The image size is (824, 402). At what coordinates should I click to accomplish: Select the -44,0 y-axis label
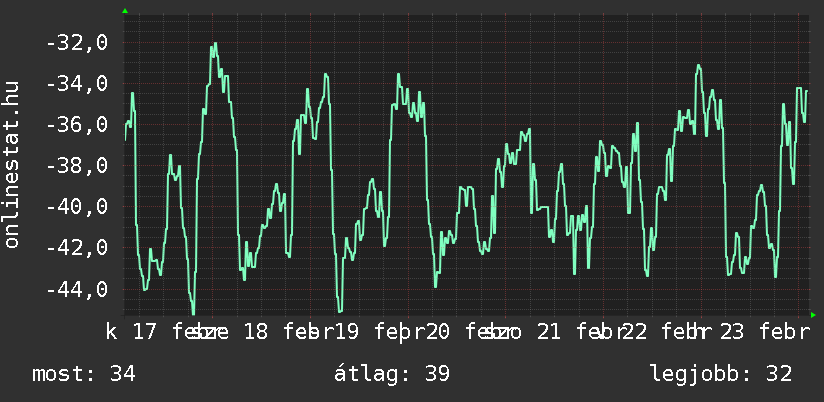coord(77,290)
